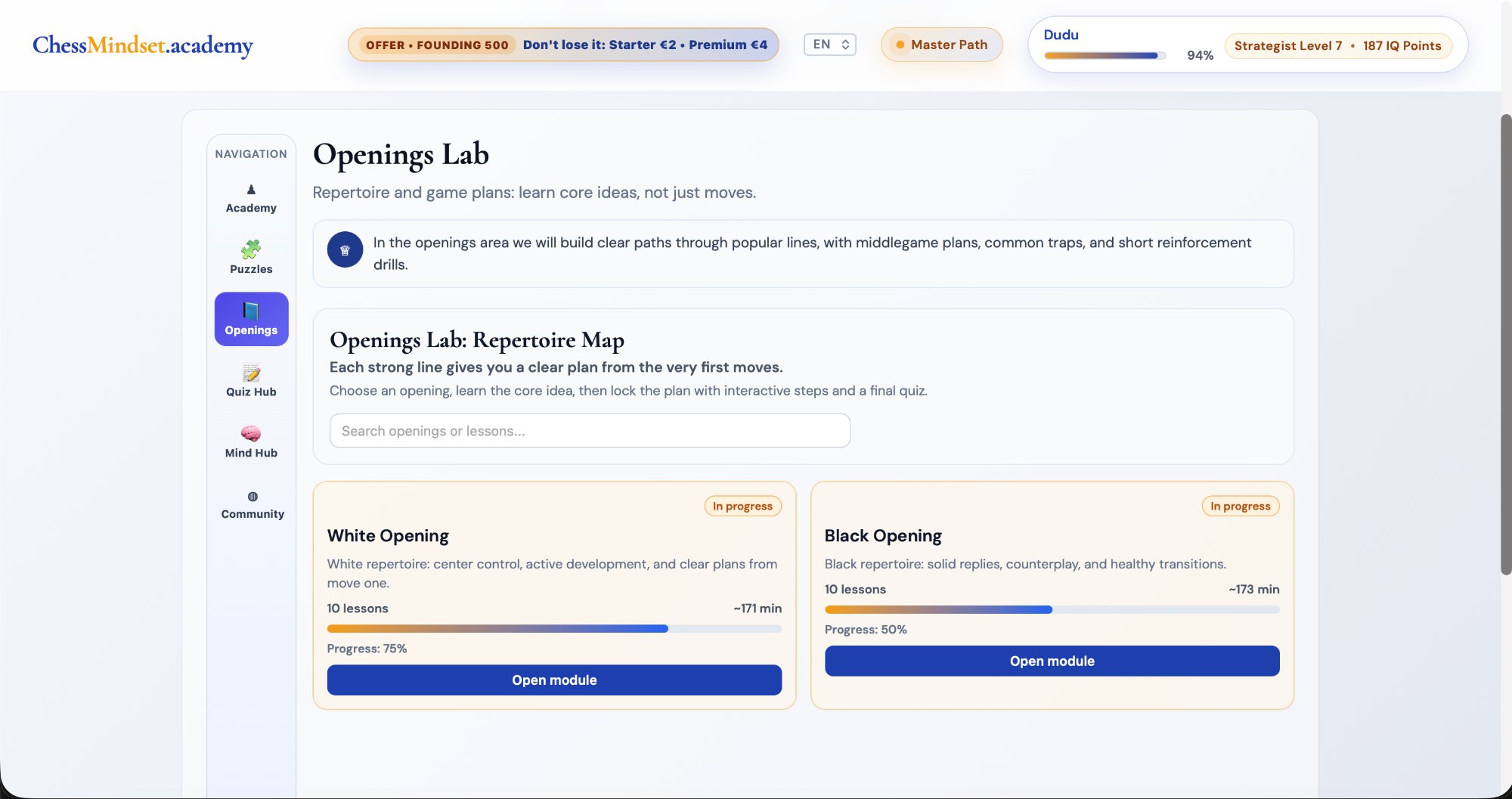Click the NAVIGATION sidebar header
1512x799 pixels.
pyautogui.click(x=251, y=154)
